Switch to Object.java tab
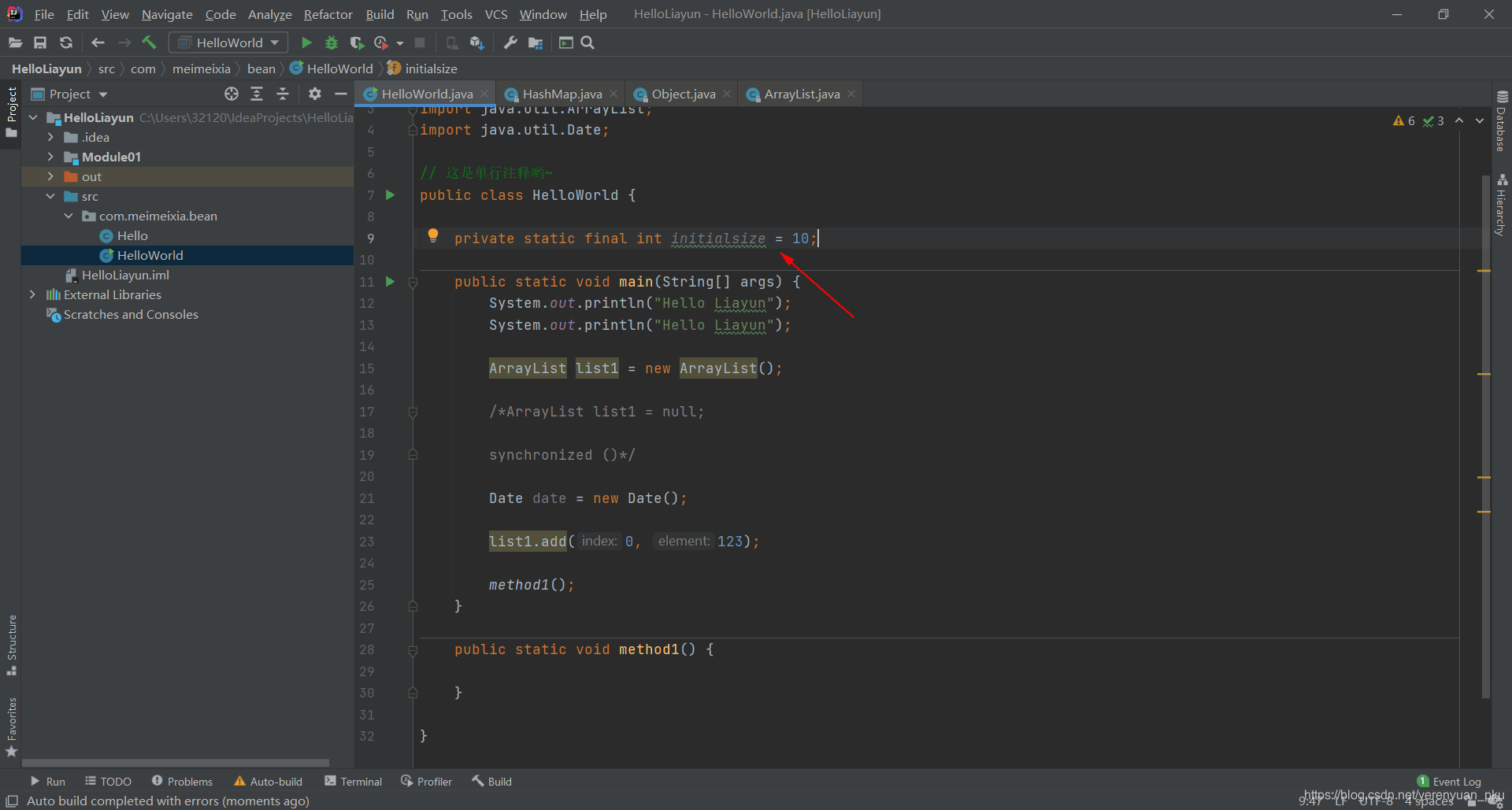The image size is (1512, 810). [x=683, y=94]
